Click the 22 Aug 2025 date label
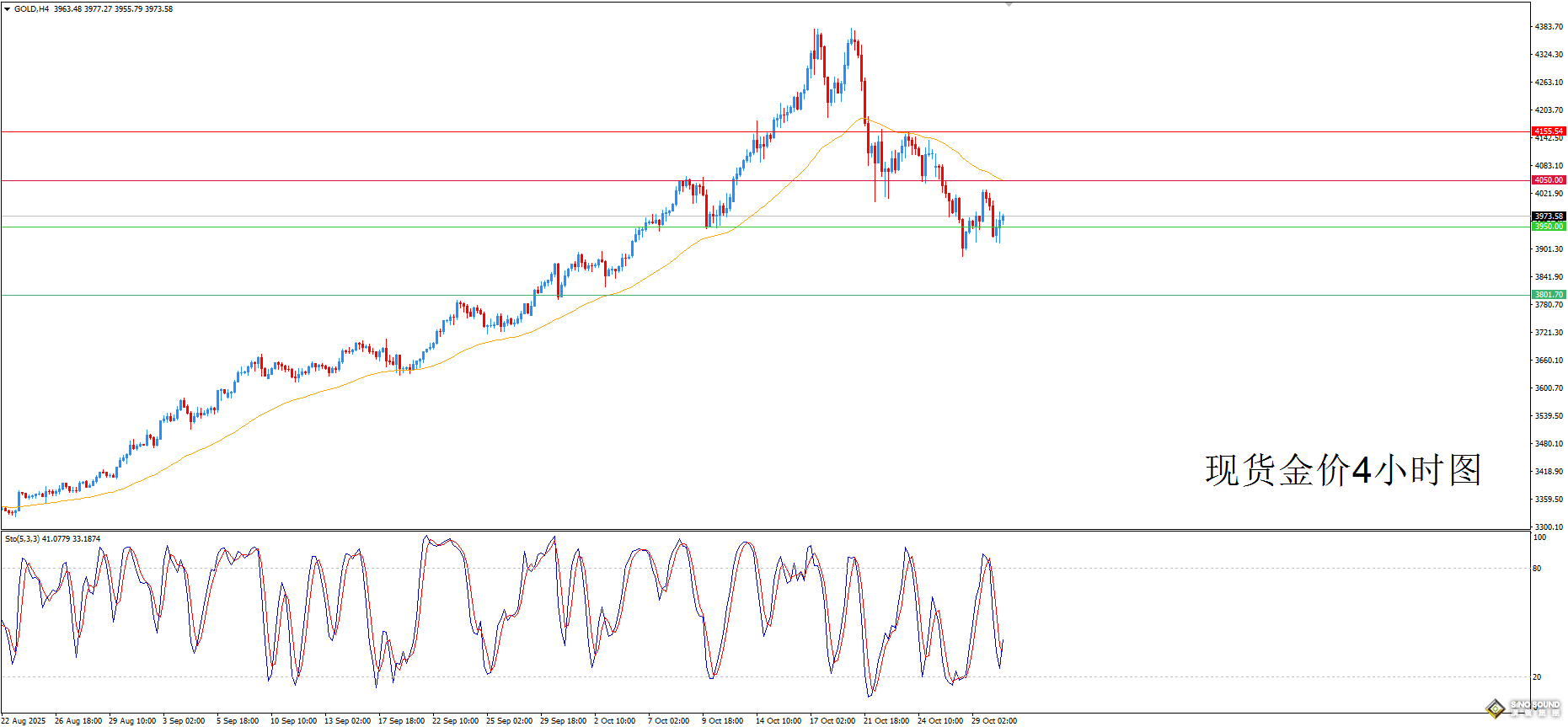 coord(24,721)
